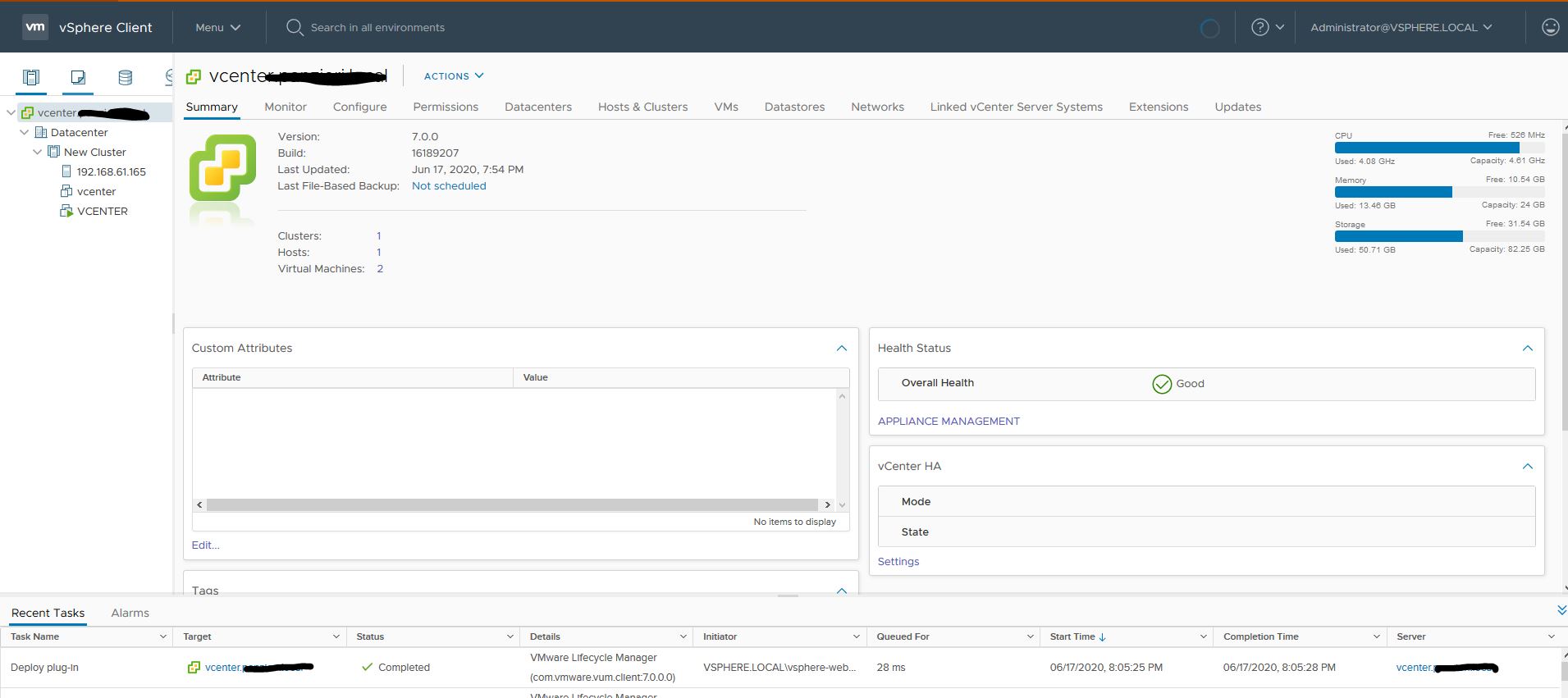Click the search magnifier icon
Screen dimensions: 1568x698
coord(295,27)
